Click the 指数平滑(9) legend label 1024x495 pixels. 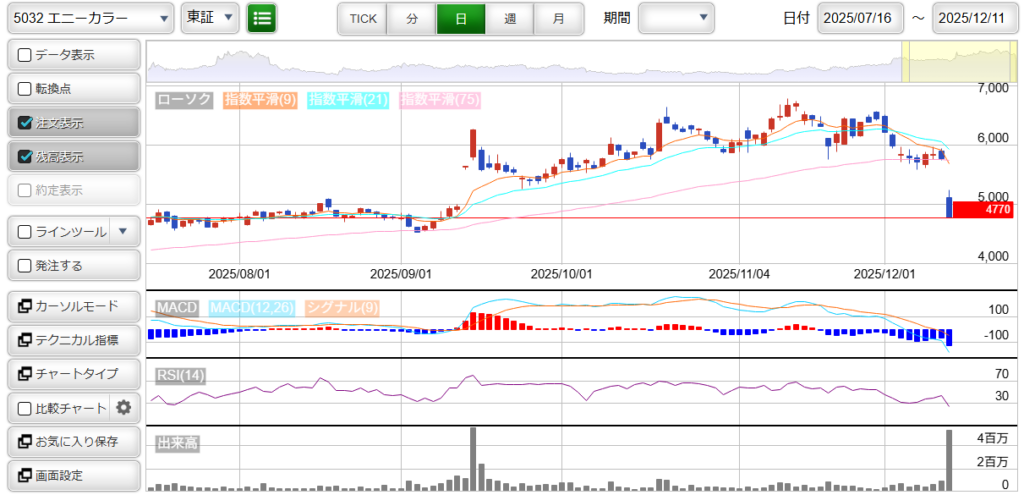pos(260,99)
